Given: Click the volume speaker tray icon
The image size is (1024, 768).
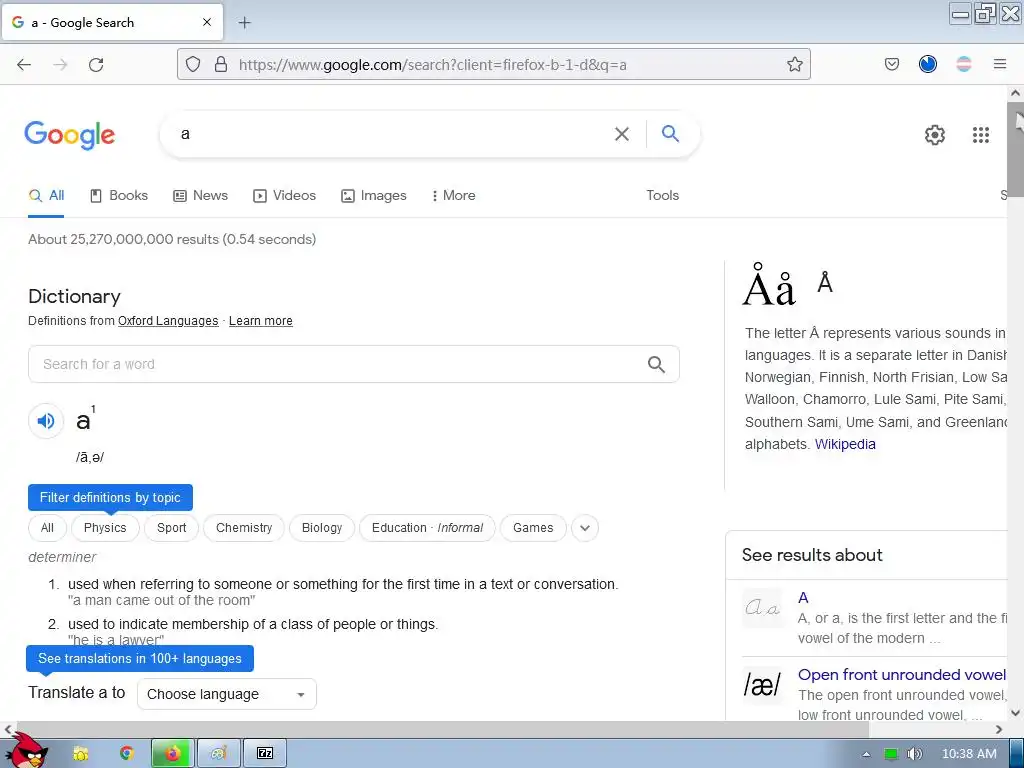Looking at the screenshot, I should (914, 754).
